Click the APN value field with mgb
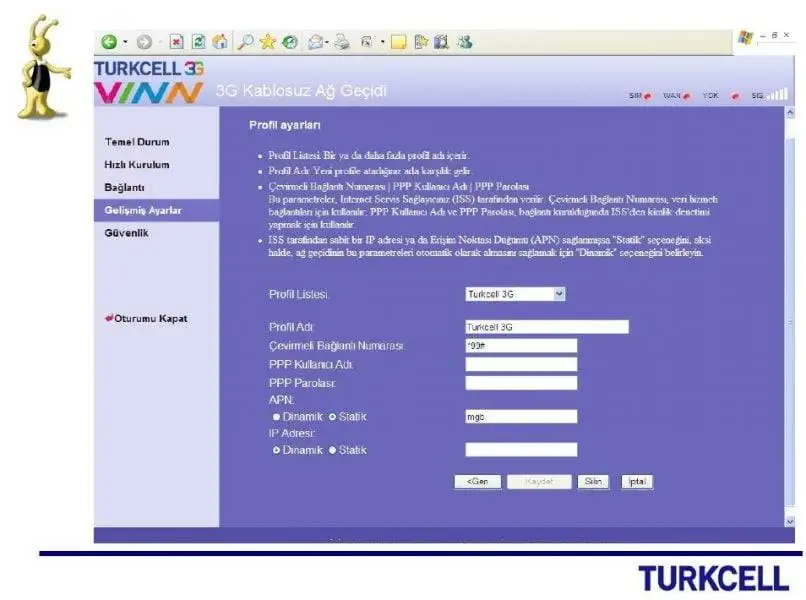The width and height of the screenshot is (806, 600). pos(521,416)
